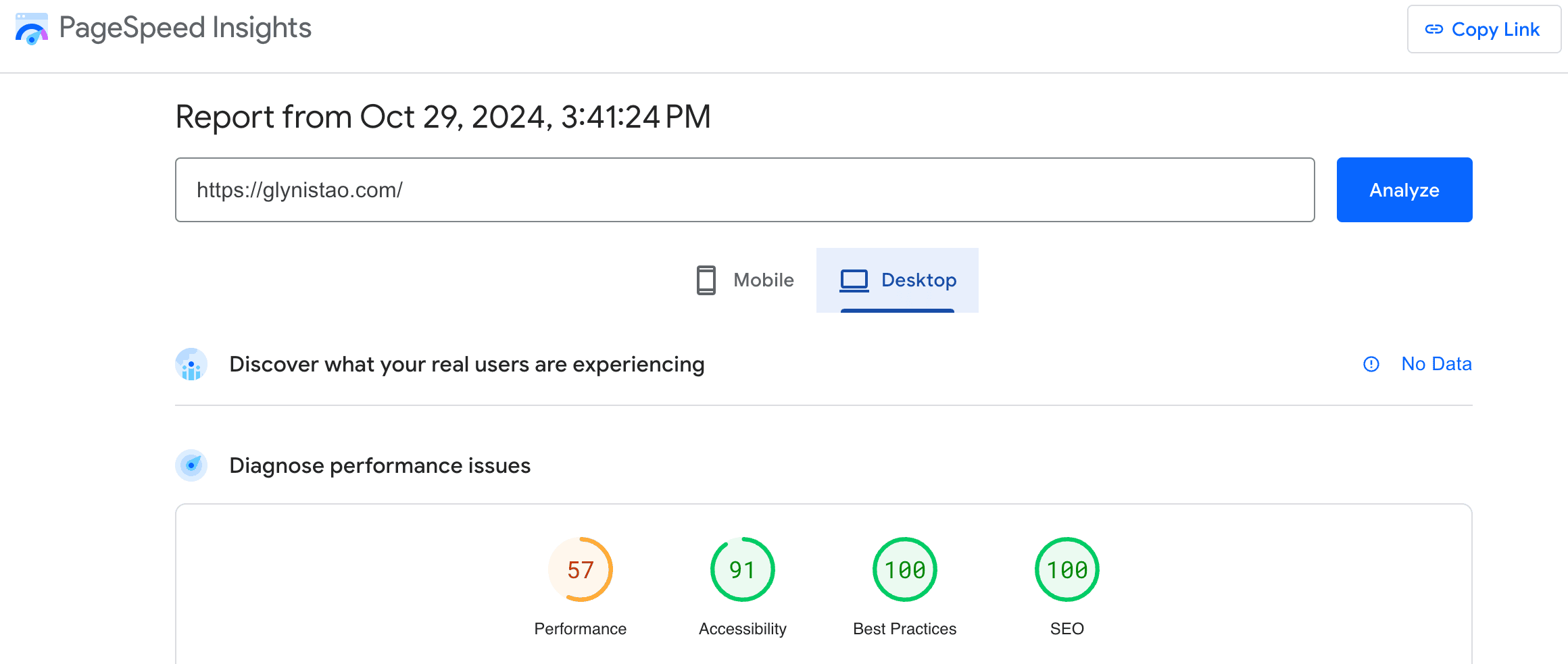Switch to the Mobile tab
This screenshot has height=664, width=1568.
[x=745, y=280]
